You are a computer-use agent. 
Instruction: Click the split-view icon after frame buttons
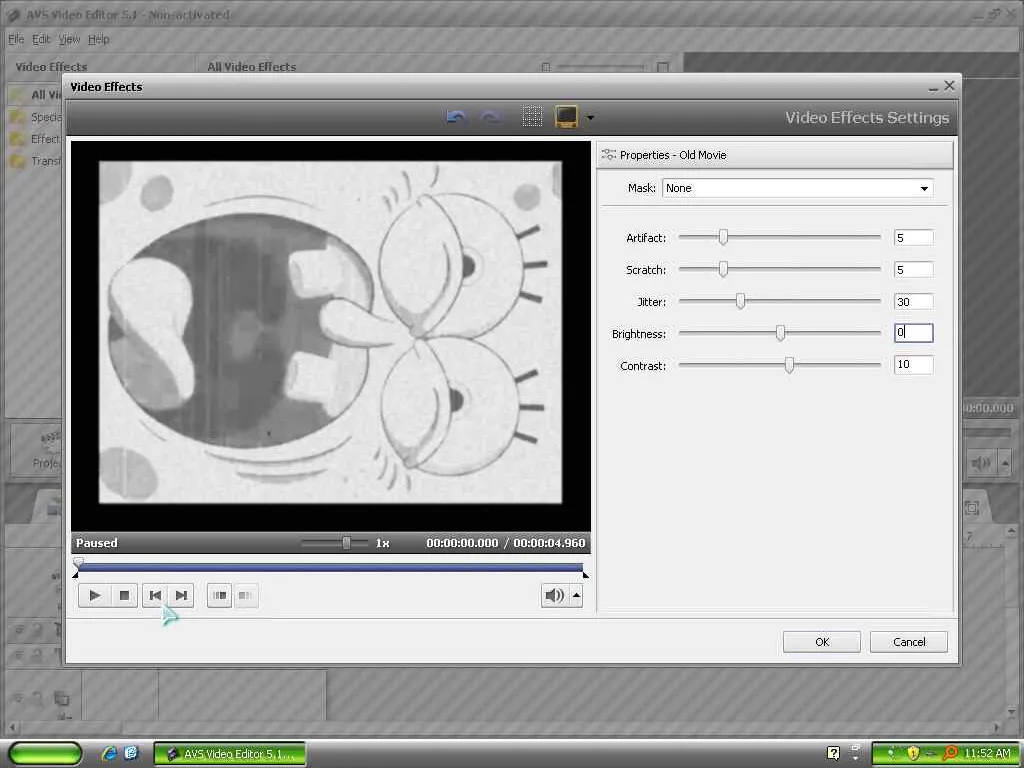219,596
